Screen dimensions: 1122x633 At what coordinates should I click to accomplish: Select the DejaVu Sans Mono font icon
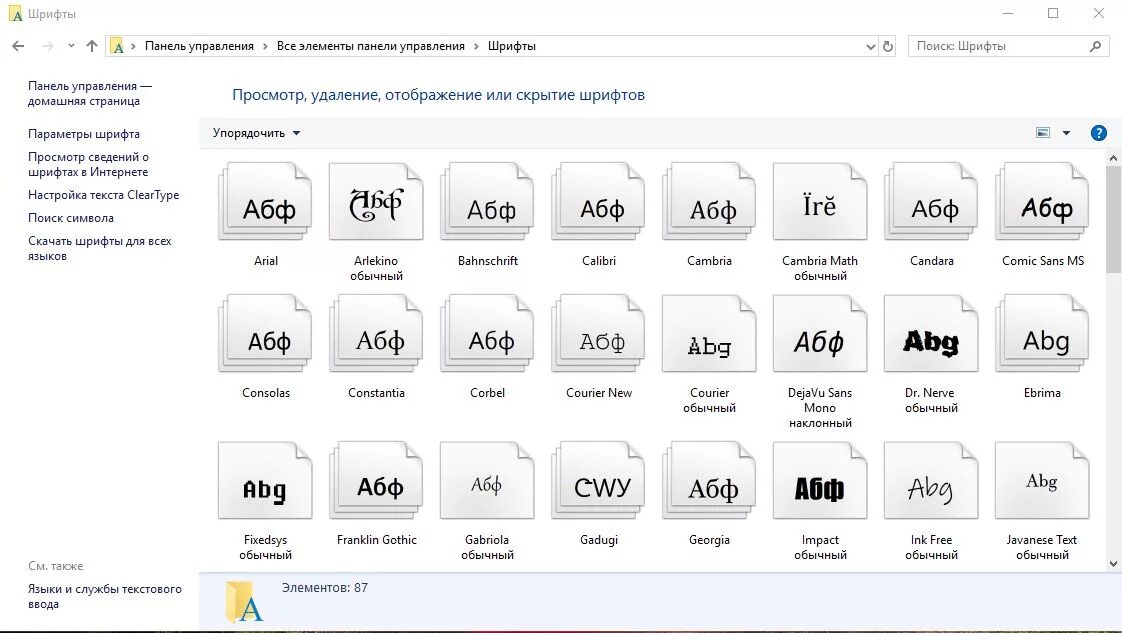(820, 333)
